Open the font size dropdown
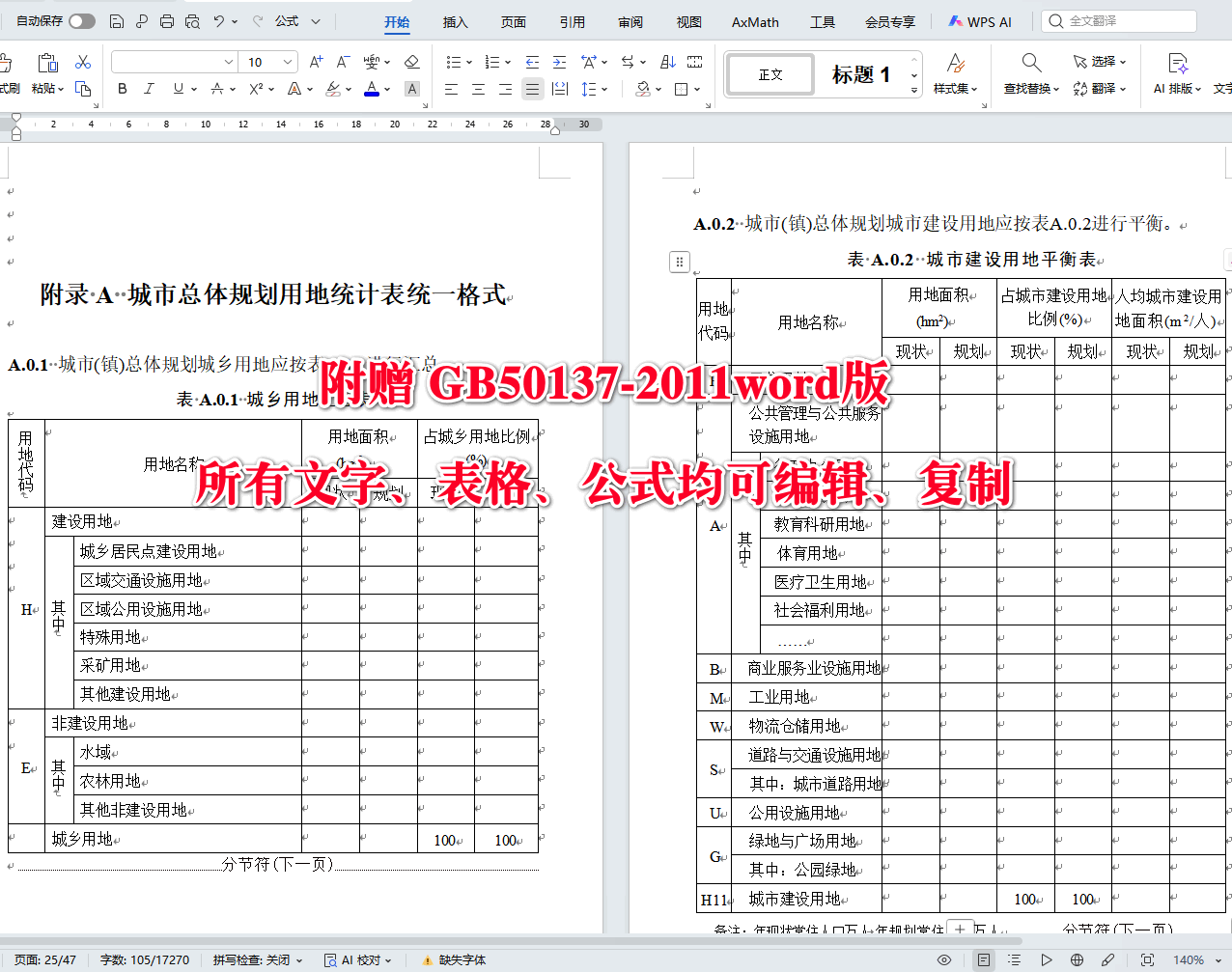1232x972 pixels. click(288, 61)
